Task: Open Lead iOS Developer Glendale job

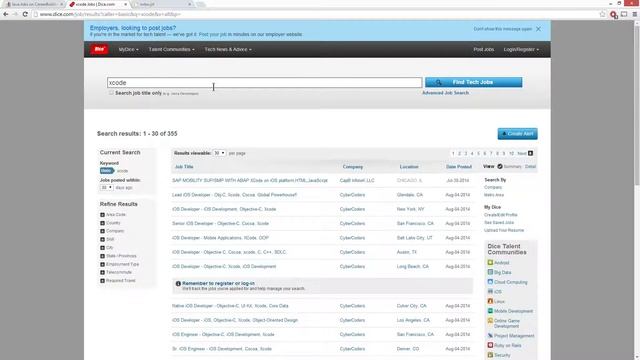Action: point(235,195)
